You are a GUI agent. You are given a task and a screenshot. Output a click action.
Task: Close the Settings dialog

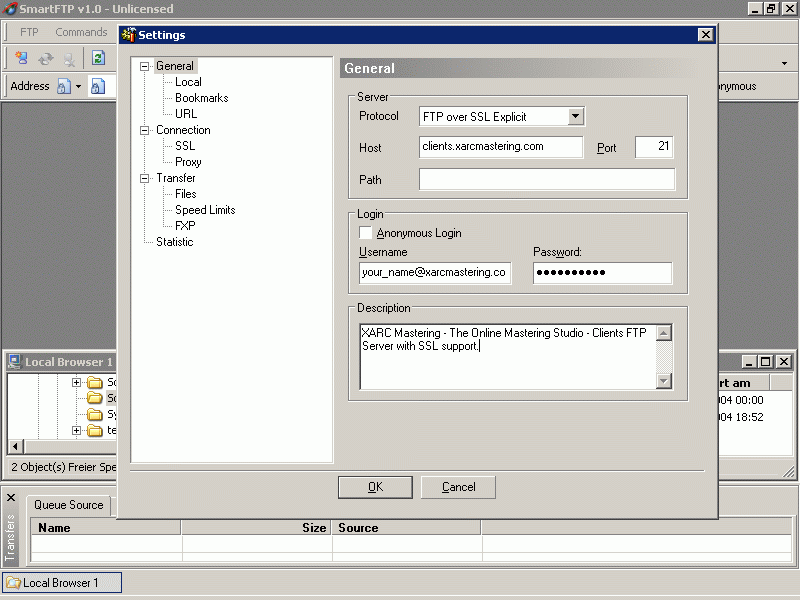[705, 35]
